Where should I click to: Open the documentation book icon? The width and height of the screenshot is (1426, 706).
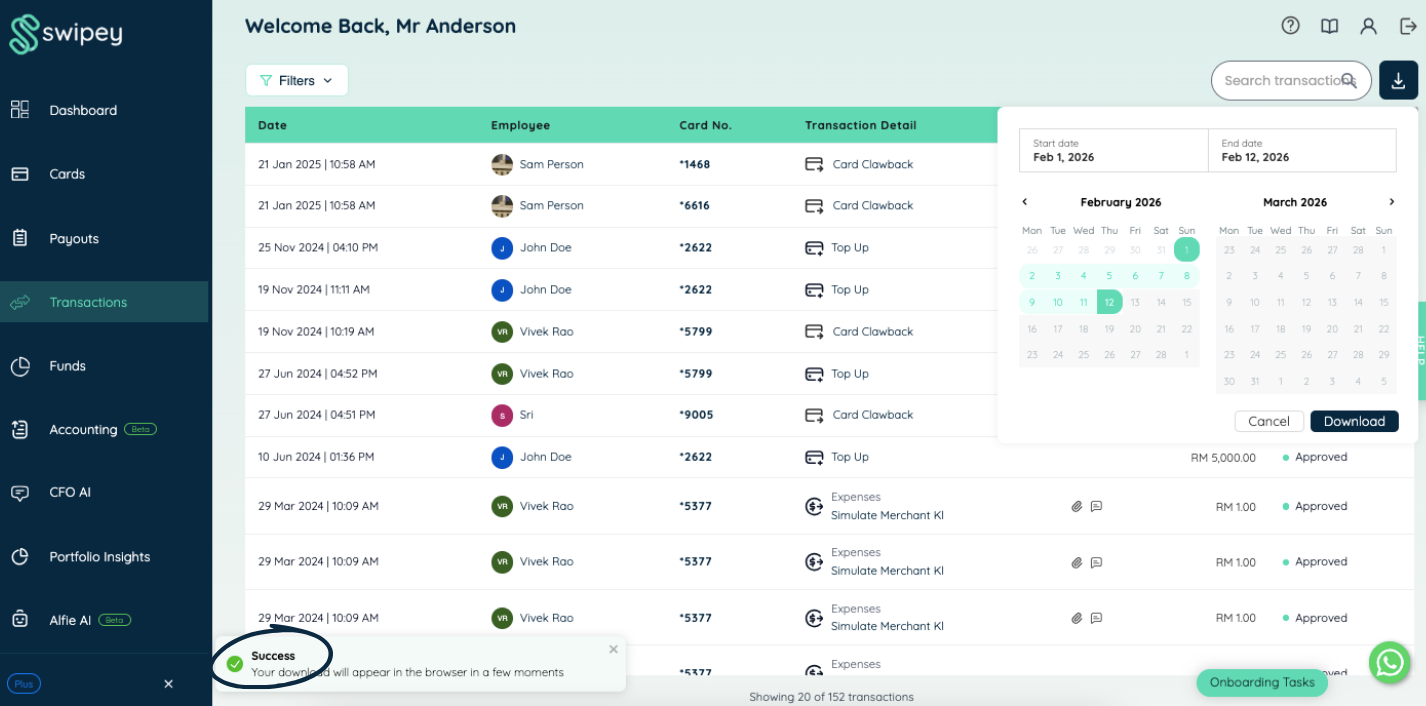click(1329, 26)
